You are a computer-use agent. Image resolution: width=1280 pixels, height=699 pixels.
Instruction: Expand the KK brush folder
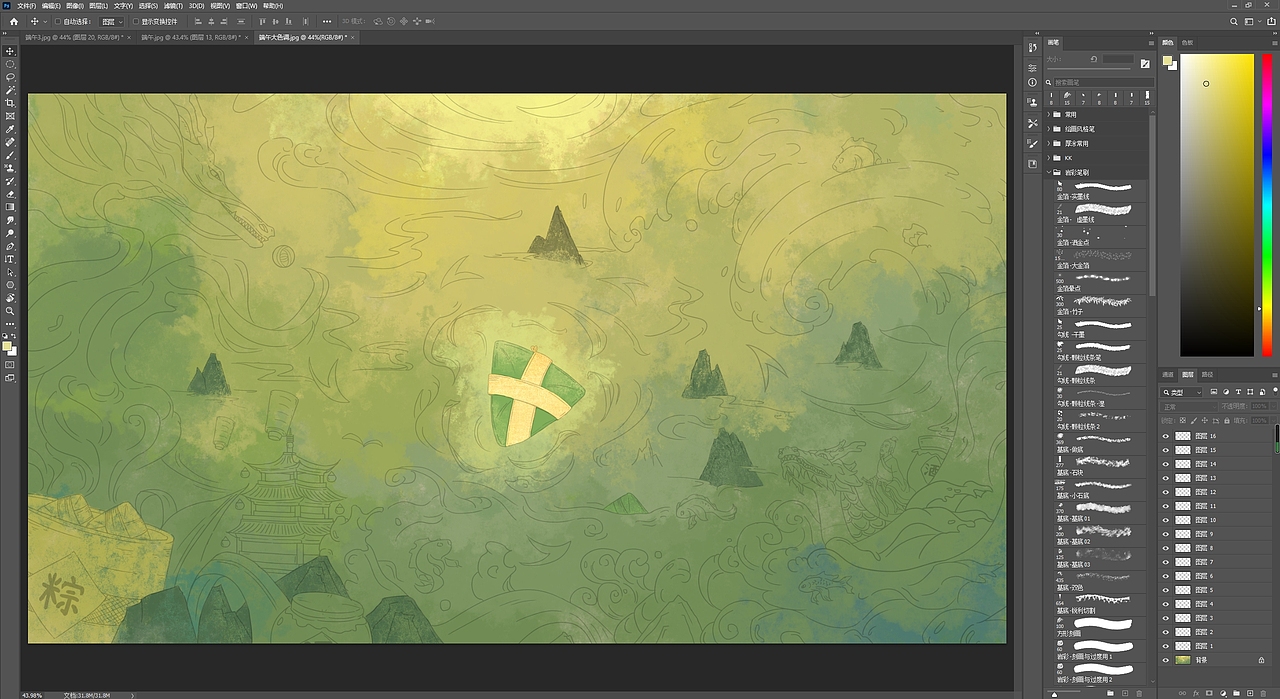pyautogui.click(x=1049, y=157)
